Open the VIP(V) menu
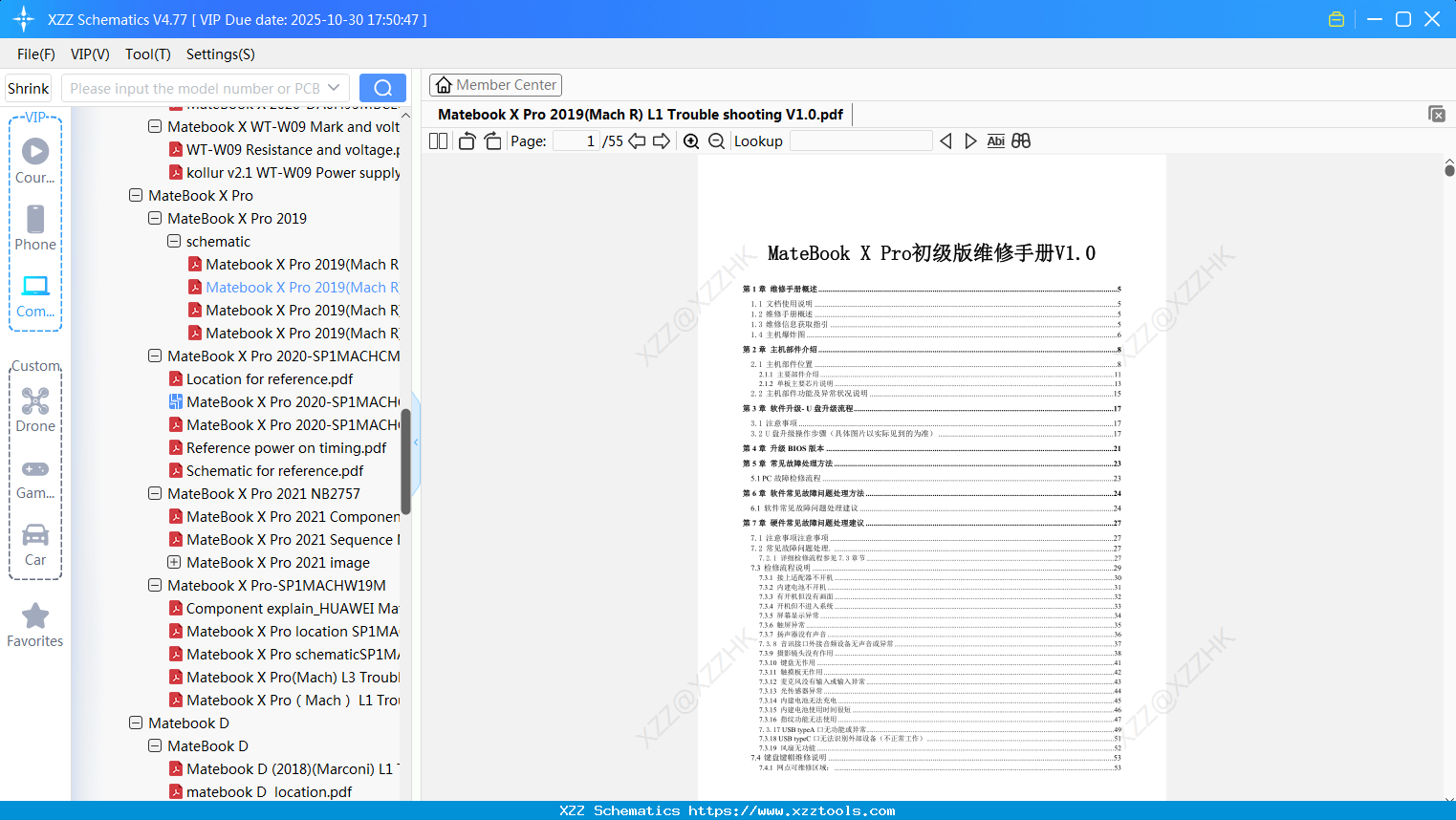The width and height of the screenshot is (1456, 820). point(90,54)
